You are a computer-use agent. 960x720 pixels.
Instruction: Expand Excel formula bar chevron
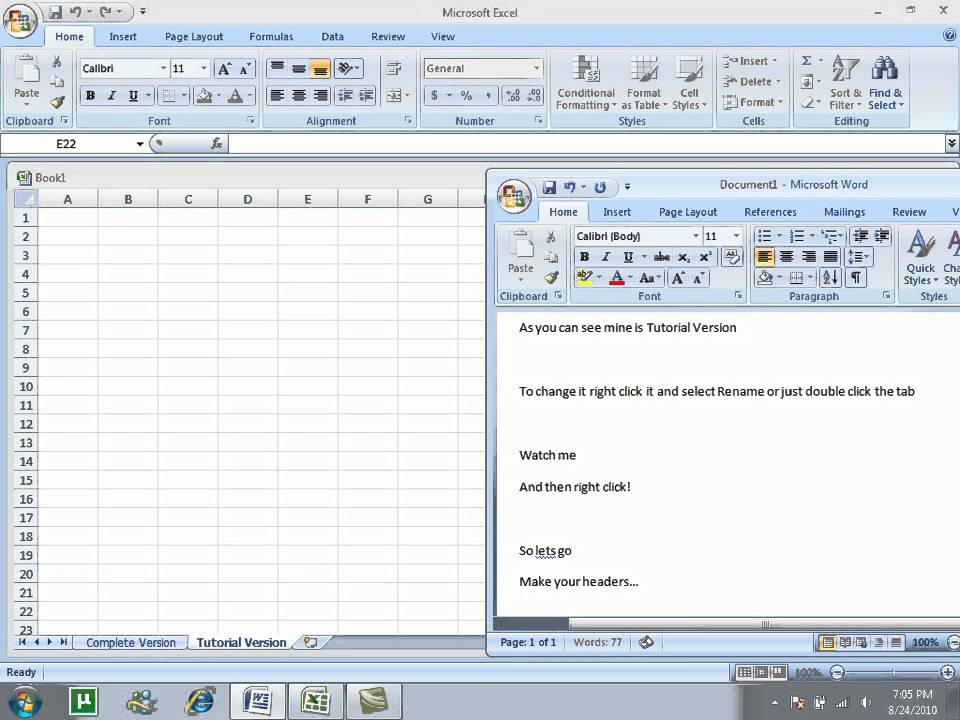point(951,143)
